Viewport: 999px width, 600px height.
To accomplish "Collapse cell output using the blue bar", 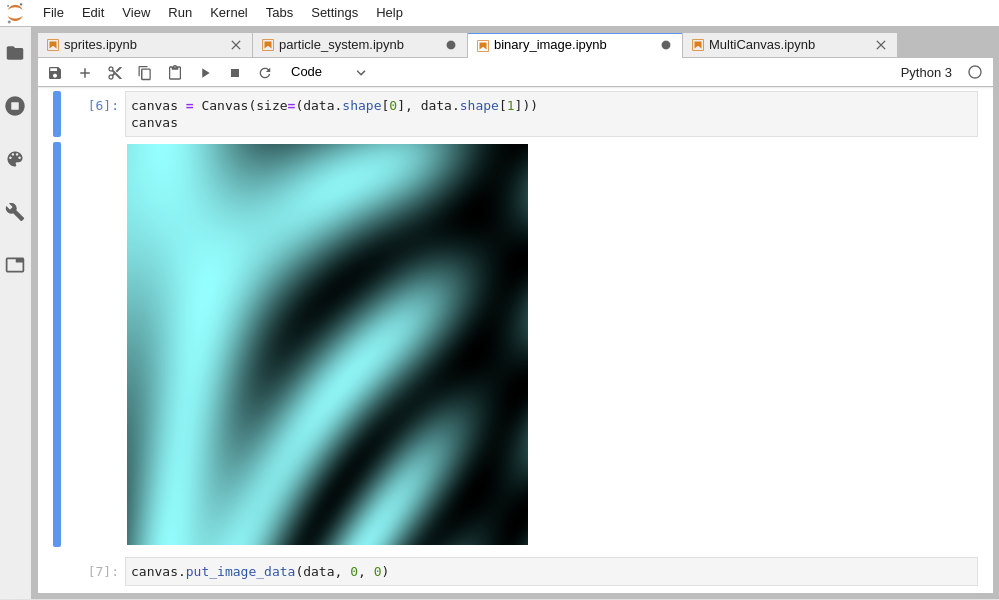I will tap(57, 345).
